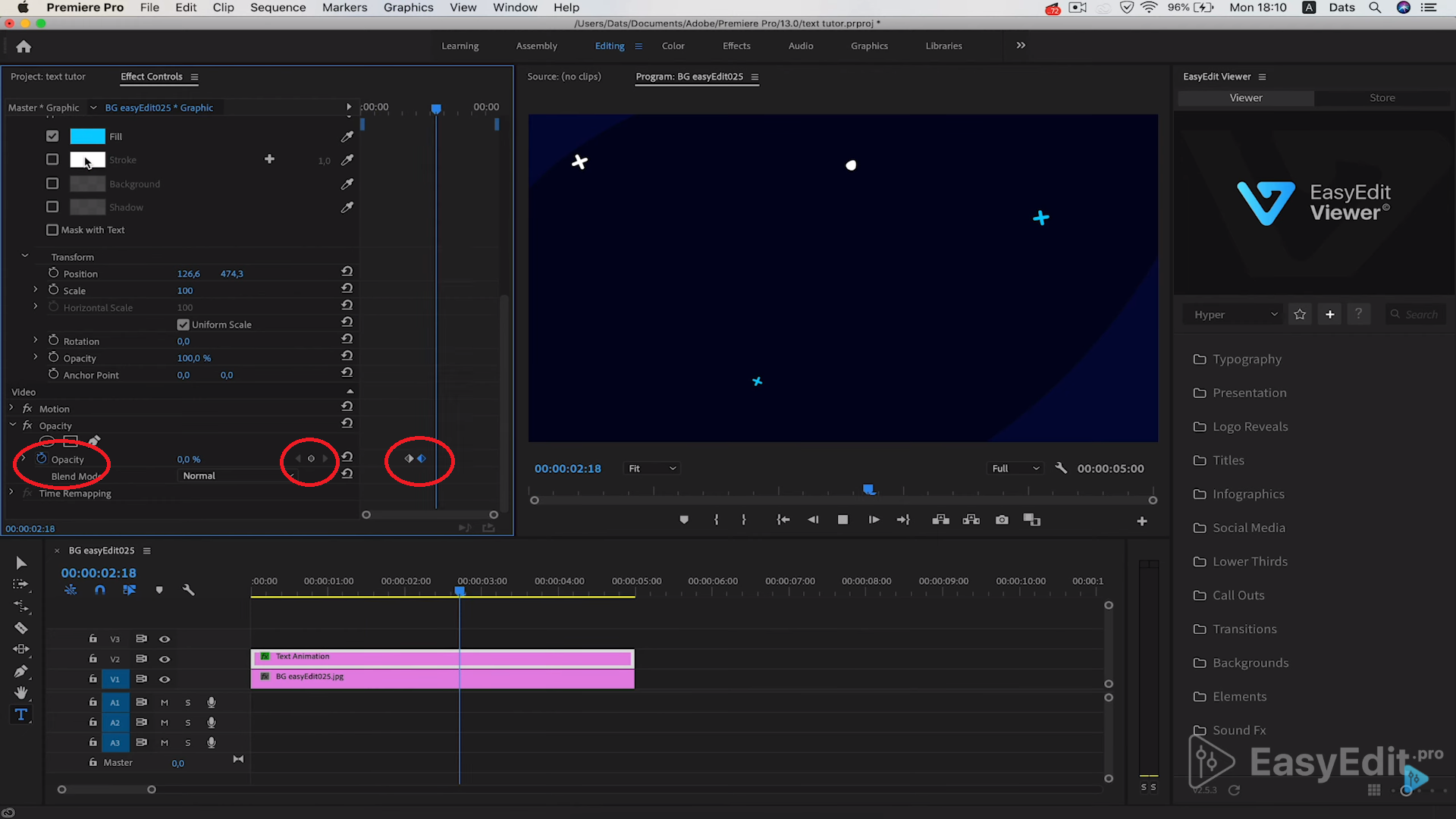Screen dimensions: 1456x819
Task: Enable the Shadow checkbox
Action: coord(52,207)
